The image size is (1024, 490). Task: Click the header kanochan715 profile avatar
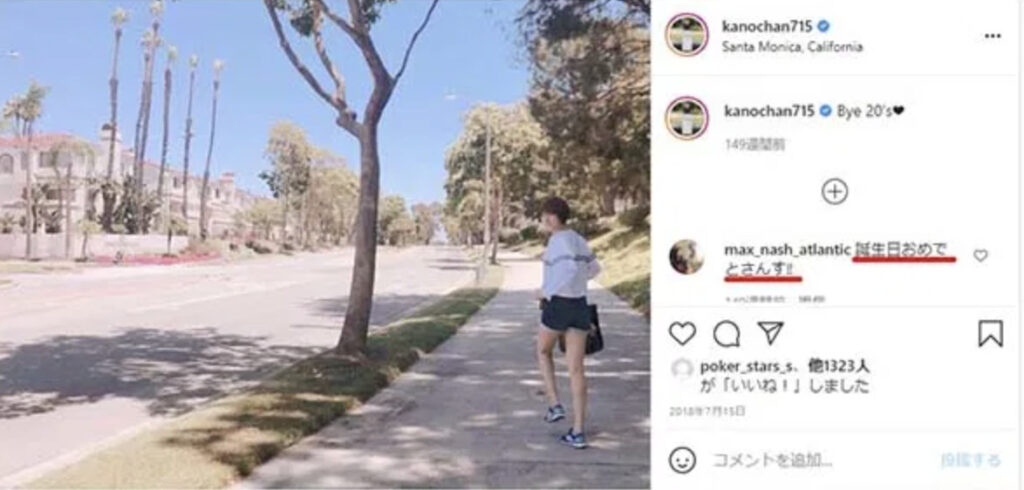coord(686,35)
